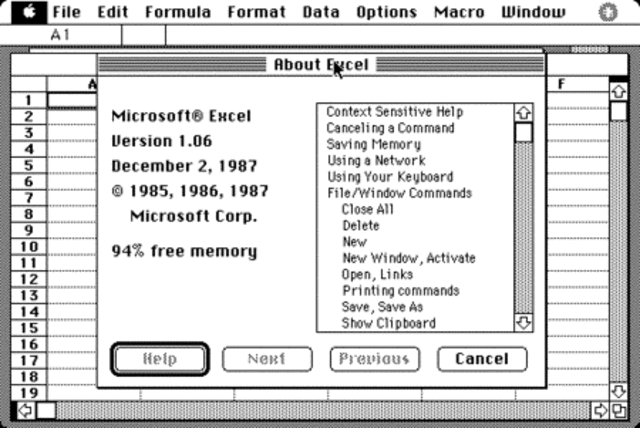Open the Macro menu
This screenshot has width=640, height=428.
click(459, 12)
